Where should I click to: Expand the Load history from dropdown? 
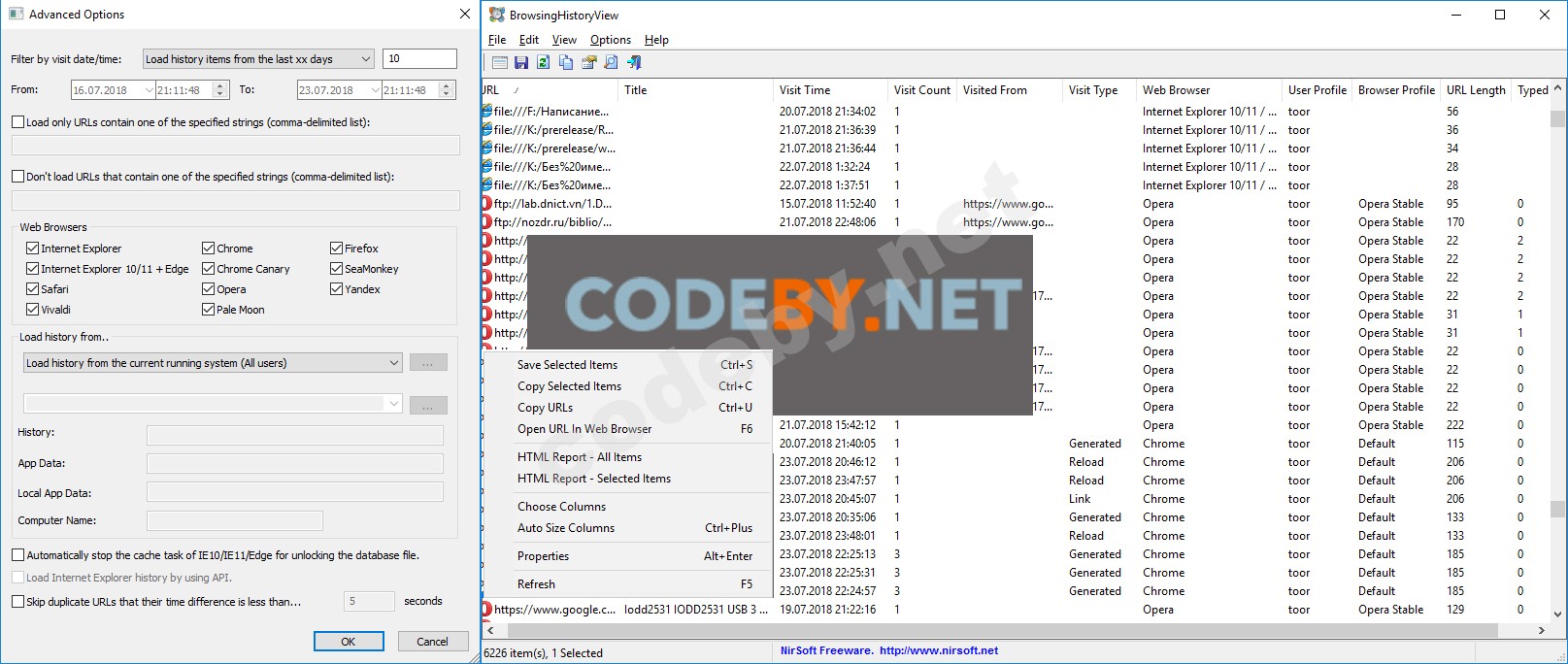213,363
